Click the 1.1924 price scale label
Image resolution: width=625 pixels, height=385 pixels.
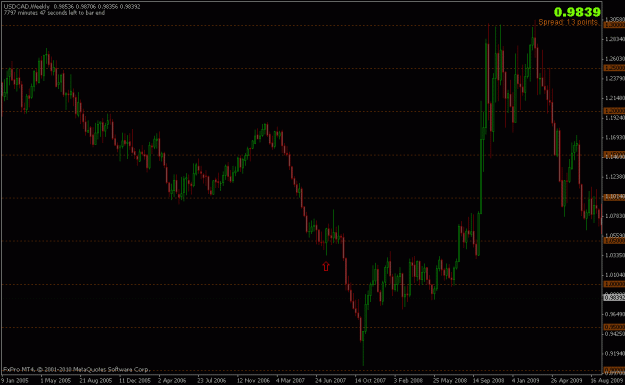615,118
